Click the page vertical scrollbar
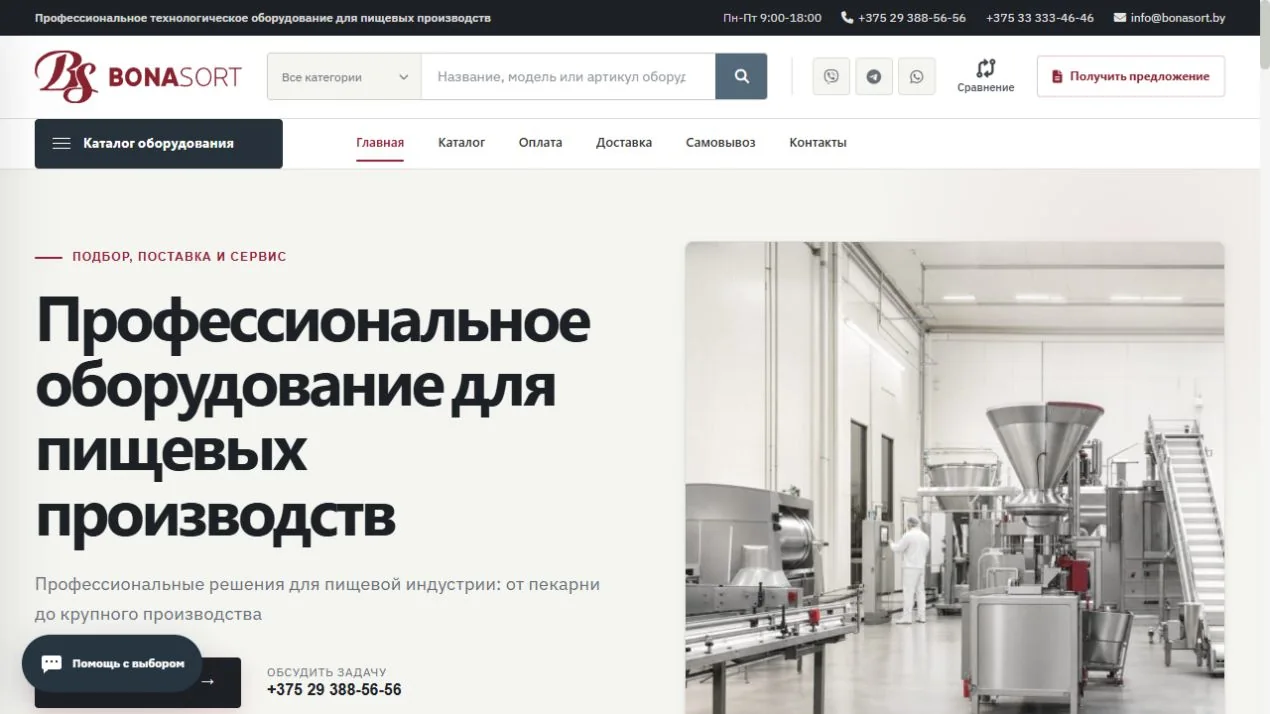 pyautogui.click(x=1264, y=357)
